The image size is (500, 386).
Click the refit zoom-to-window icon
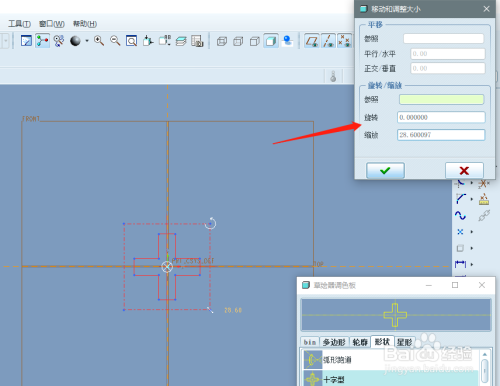click(x=132, y=41)
